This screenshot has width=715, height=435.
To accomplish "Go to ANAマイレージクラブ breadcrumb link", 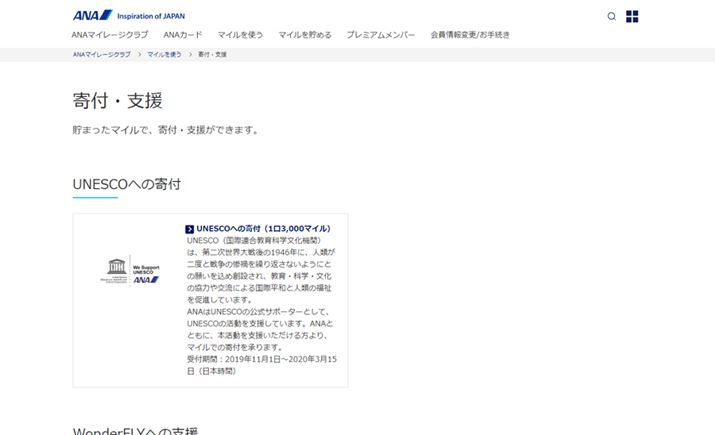I will coord(102,54).
